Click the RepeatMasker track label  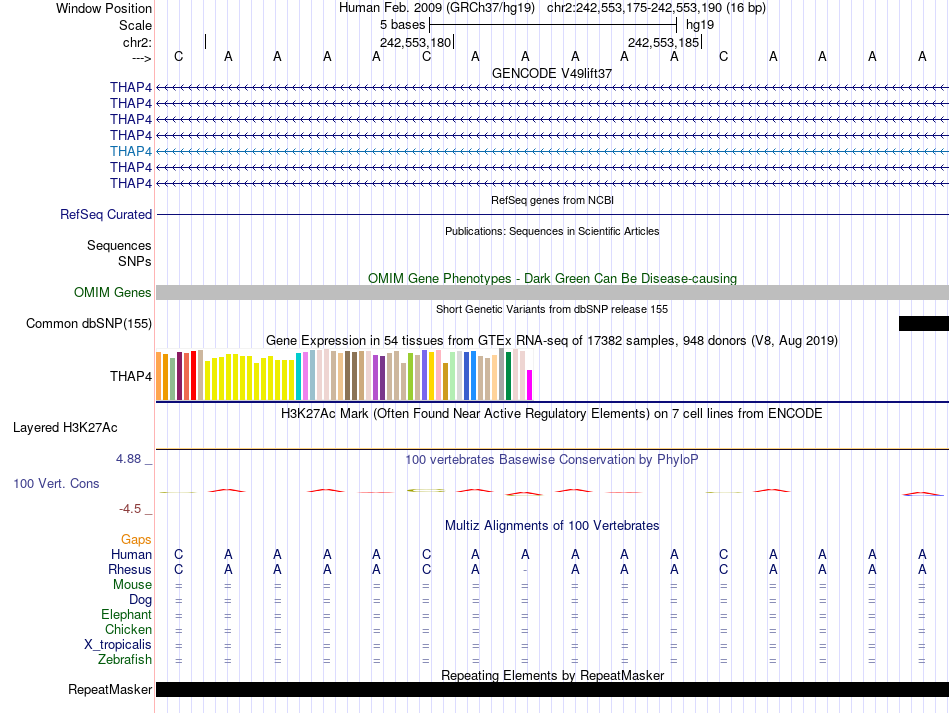110,690
